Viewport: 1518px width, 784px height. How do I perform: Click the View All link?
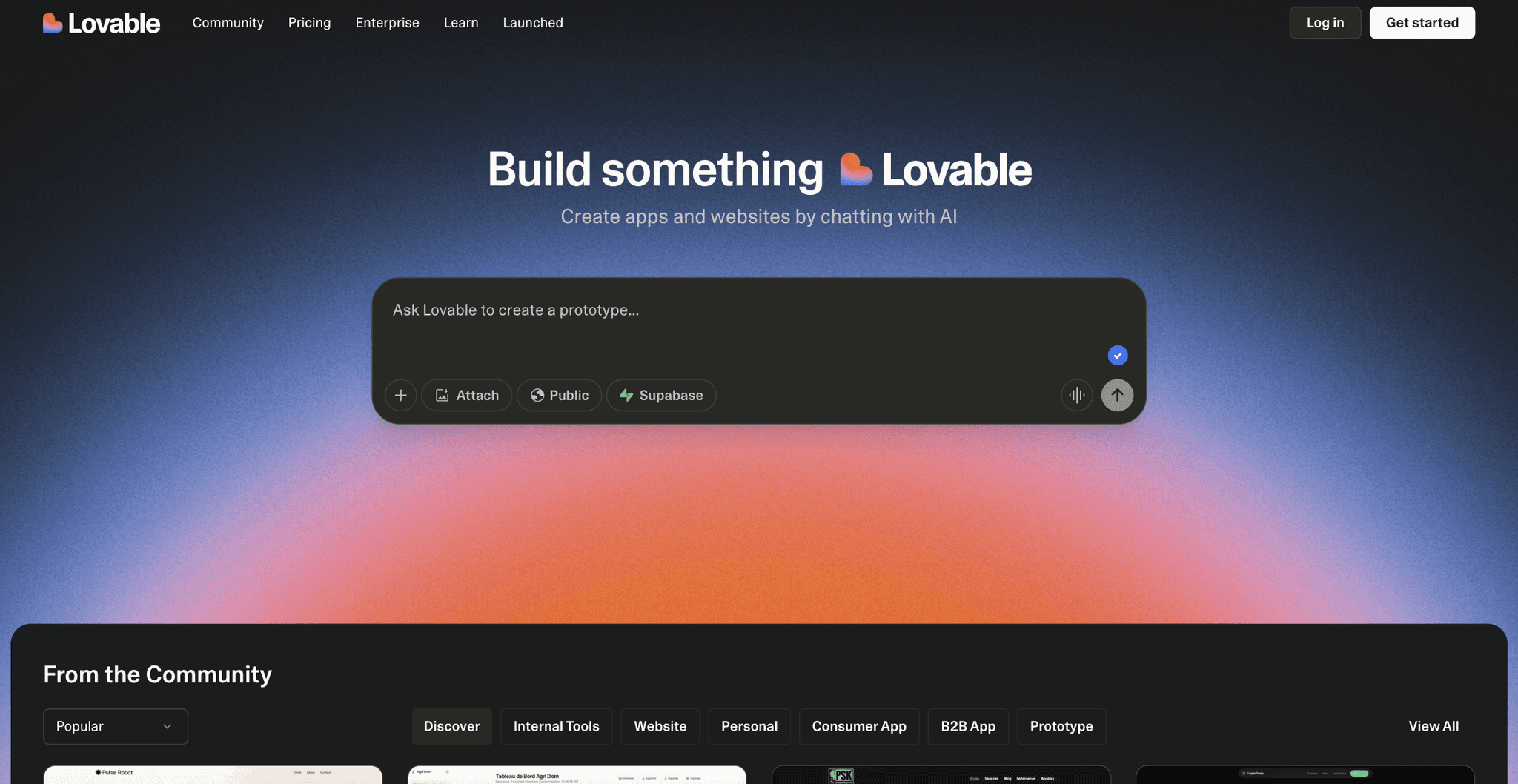[1434, 726]
